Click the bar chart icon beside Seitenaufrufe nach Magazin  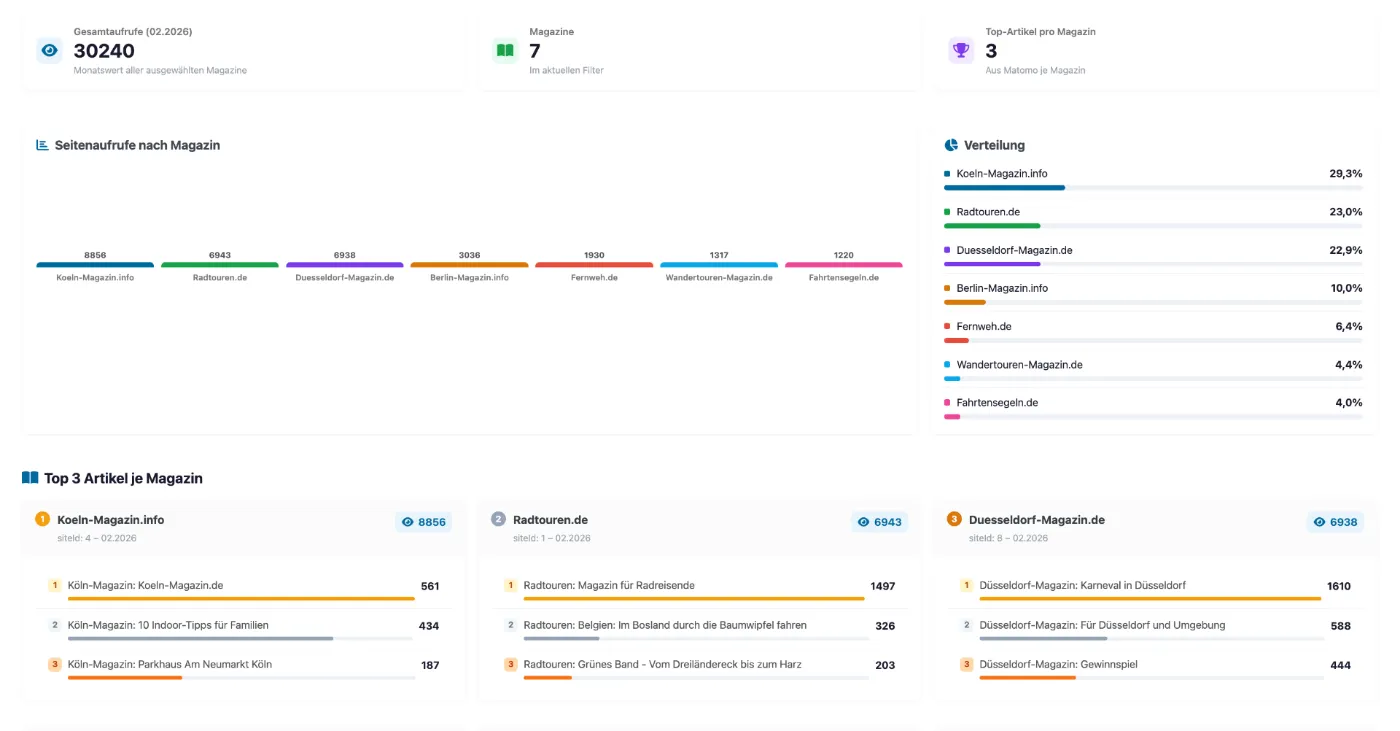point(43,145)
